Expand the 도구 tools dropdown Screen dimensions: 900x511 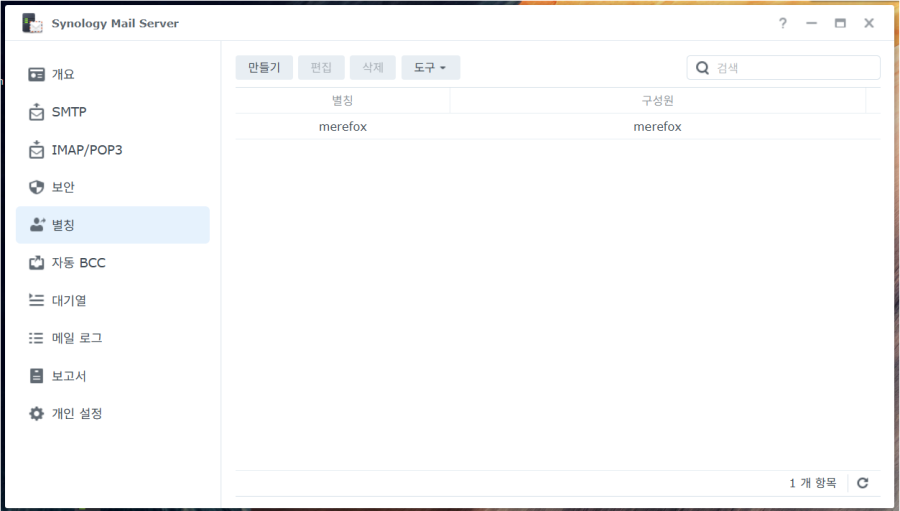[x=430, y=68]
